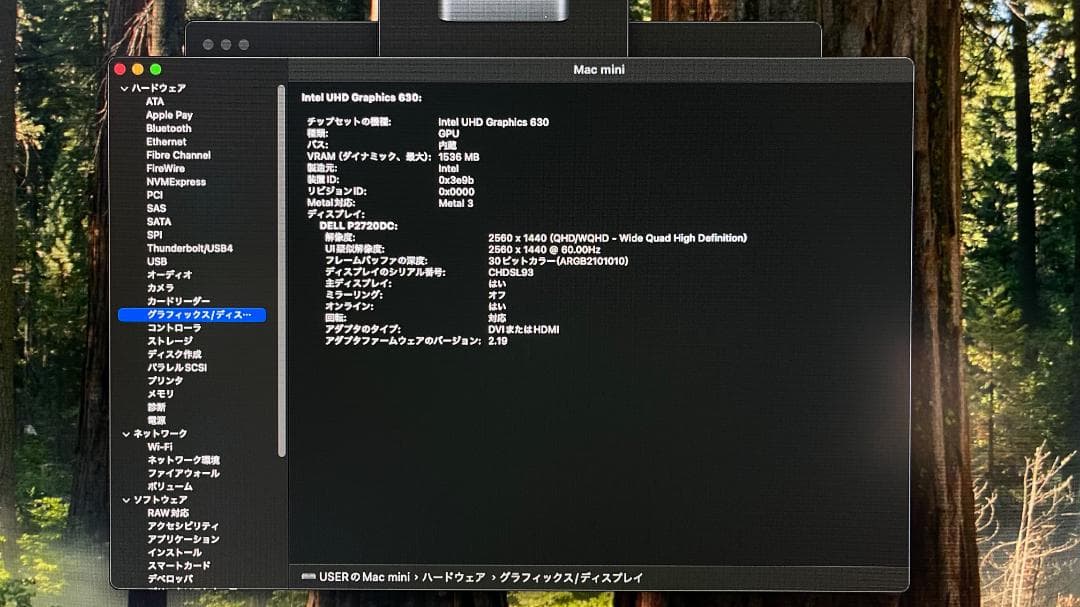Select RAW対応 in the sidebar
This screenshot has width=1080, height=607.
(168, 513)
